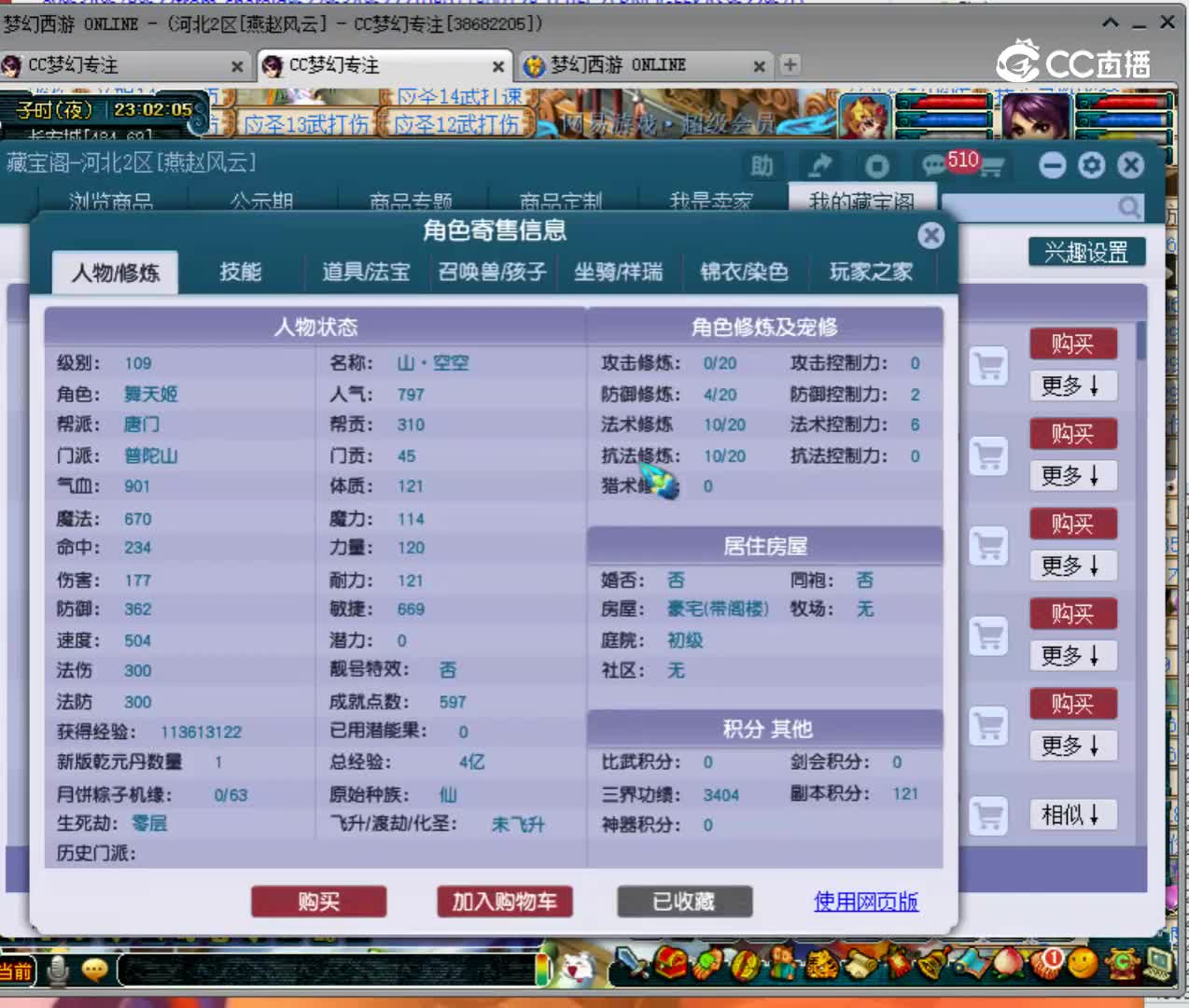Open 公示期 navigation tab

click(262, 202)
